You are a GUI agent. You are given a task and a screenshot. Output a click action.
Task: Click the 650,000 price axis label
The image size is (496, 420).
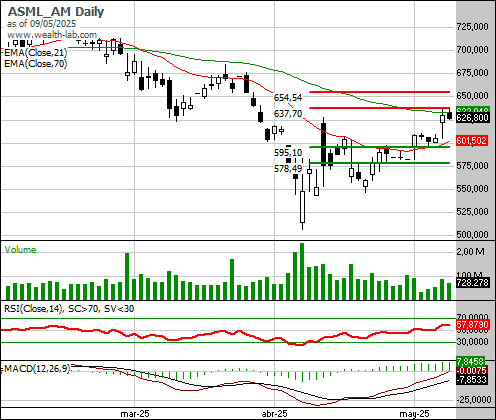pyautogui.click(x=472, y=96)
